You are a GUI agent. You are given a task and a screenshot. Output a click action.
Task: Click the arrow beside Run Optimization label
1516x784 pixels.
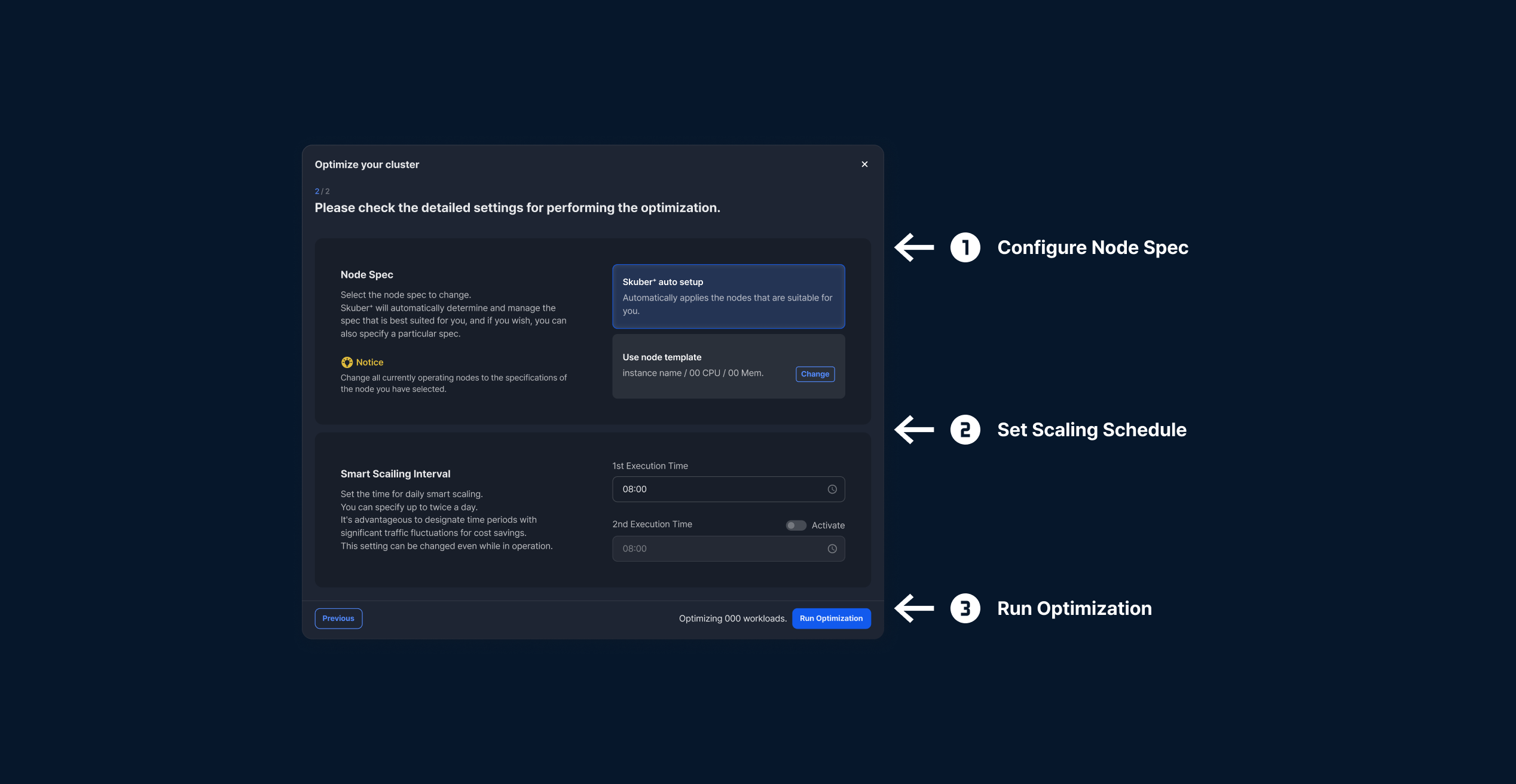[914, 608]
